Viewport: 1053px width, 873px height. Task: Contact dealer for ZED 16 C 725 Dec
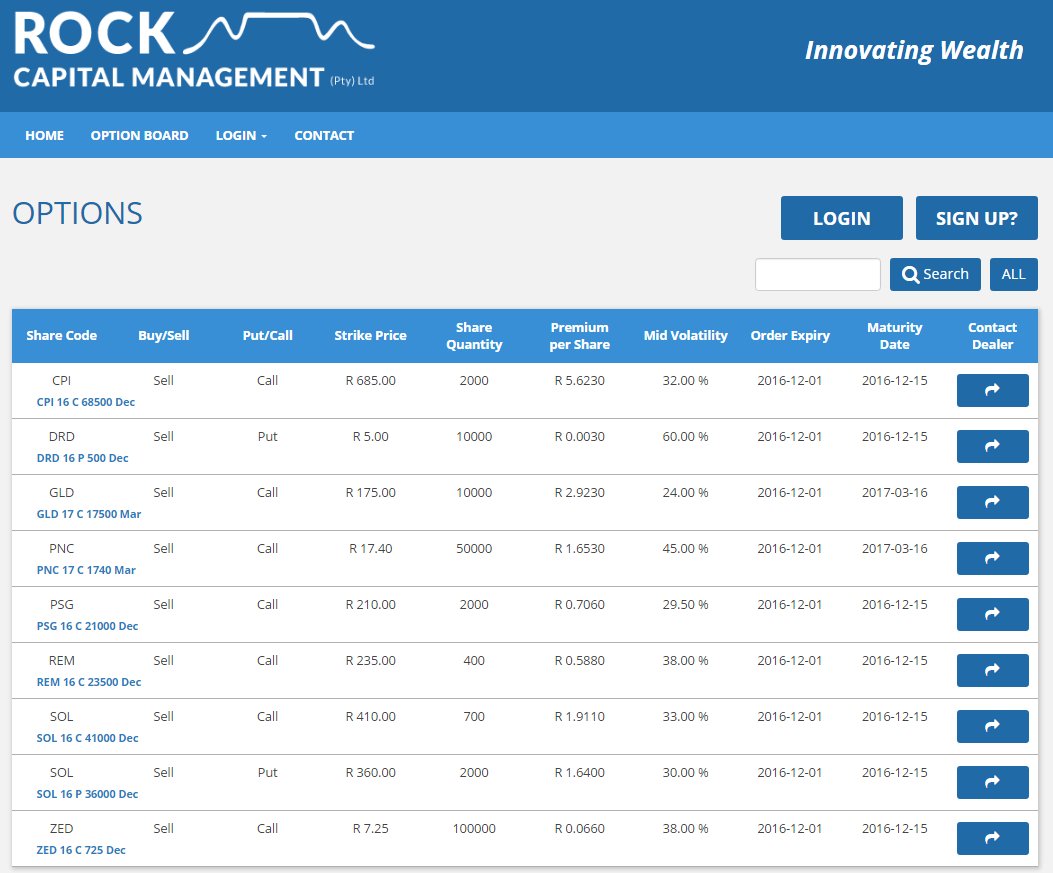click(992, 838)
